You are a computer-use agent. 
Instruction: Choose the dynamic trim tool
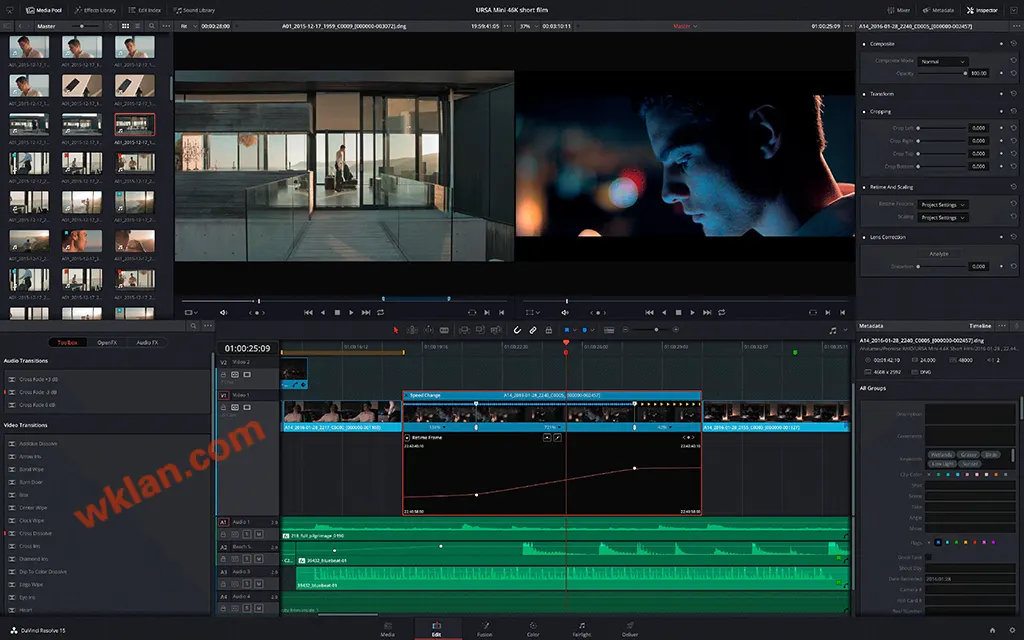[x=428, y=330]
